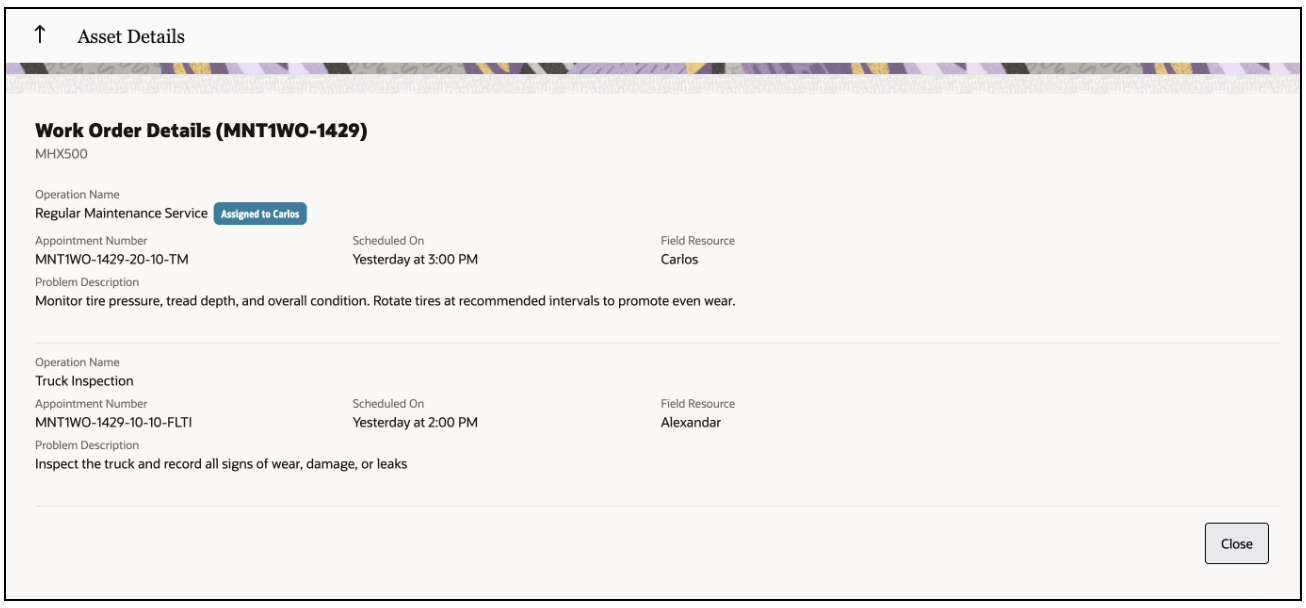Select field resource Carlos
Screen dimensions: 1306x608
coord(679,256)
